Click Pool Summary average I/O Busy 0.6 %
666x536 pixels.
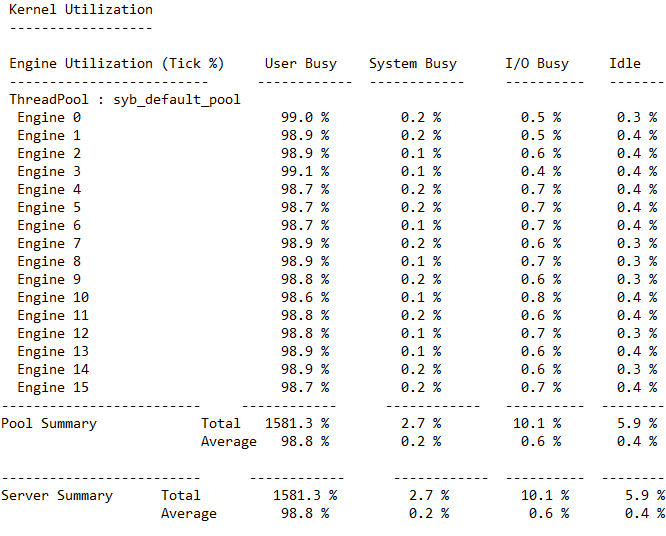point(541,442)
